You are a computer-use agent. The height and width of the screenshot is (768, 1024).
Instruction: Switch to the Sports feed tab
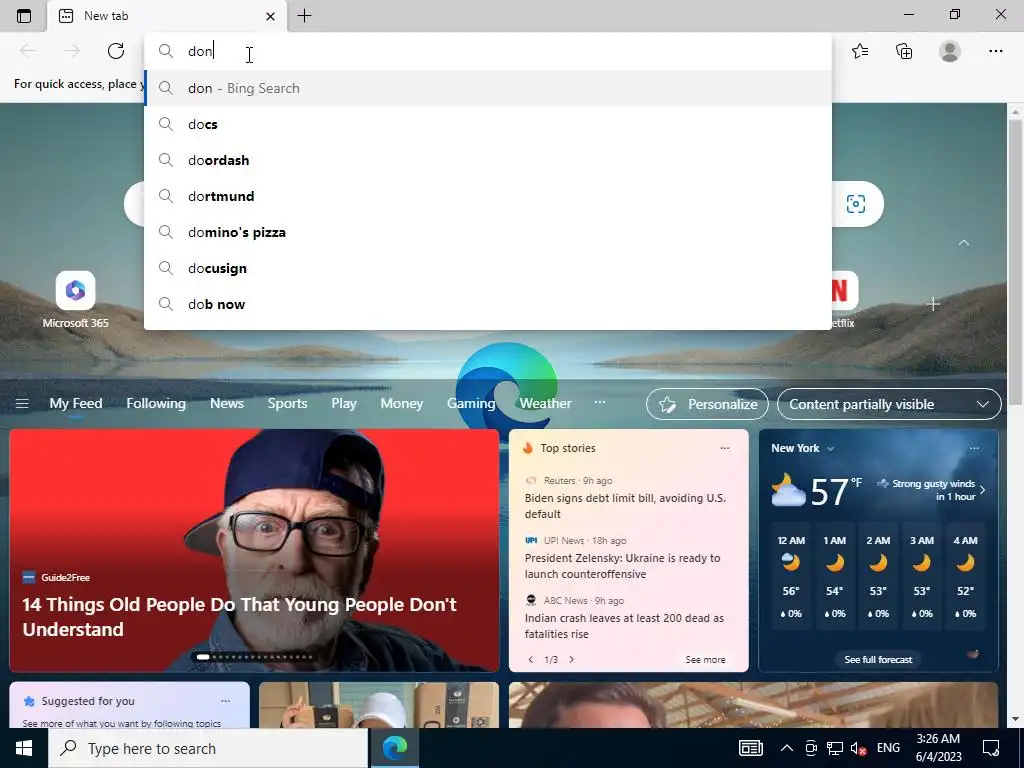pos(287,404)
